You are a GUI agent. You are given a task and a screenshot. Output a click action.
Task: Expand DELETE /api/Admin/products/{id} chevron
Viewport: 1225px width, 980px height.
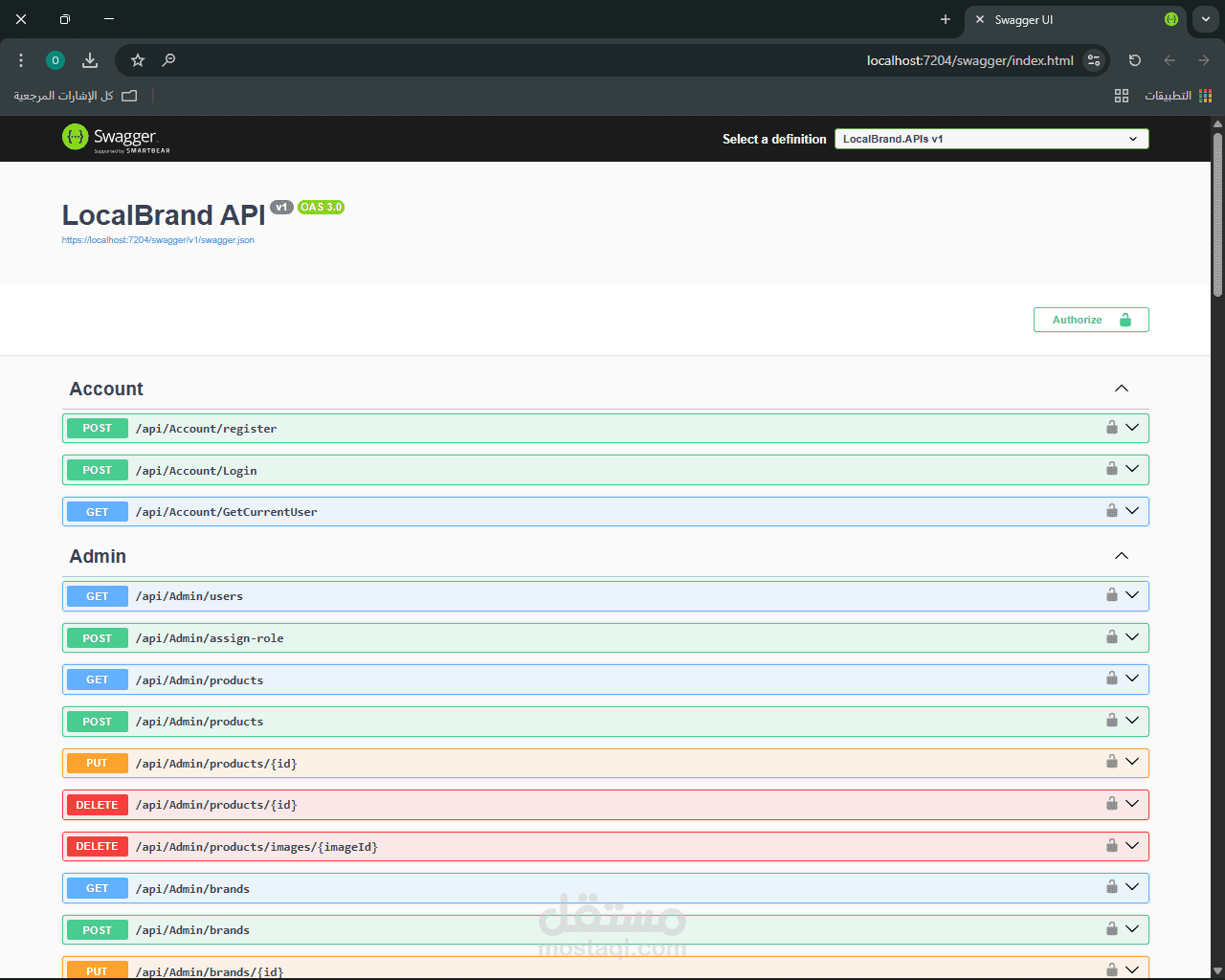tap(1132, 804)
